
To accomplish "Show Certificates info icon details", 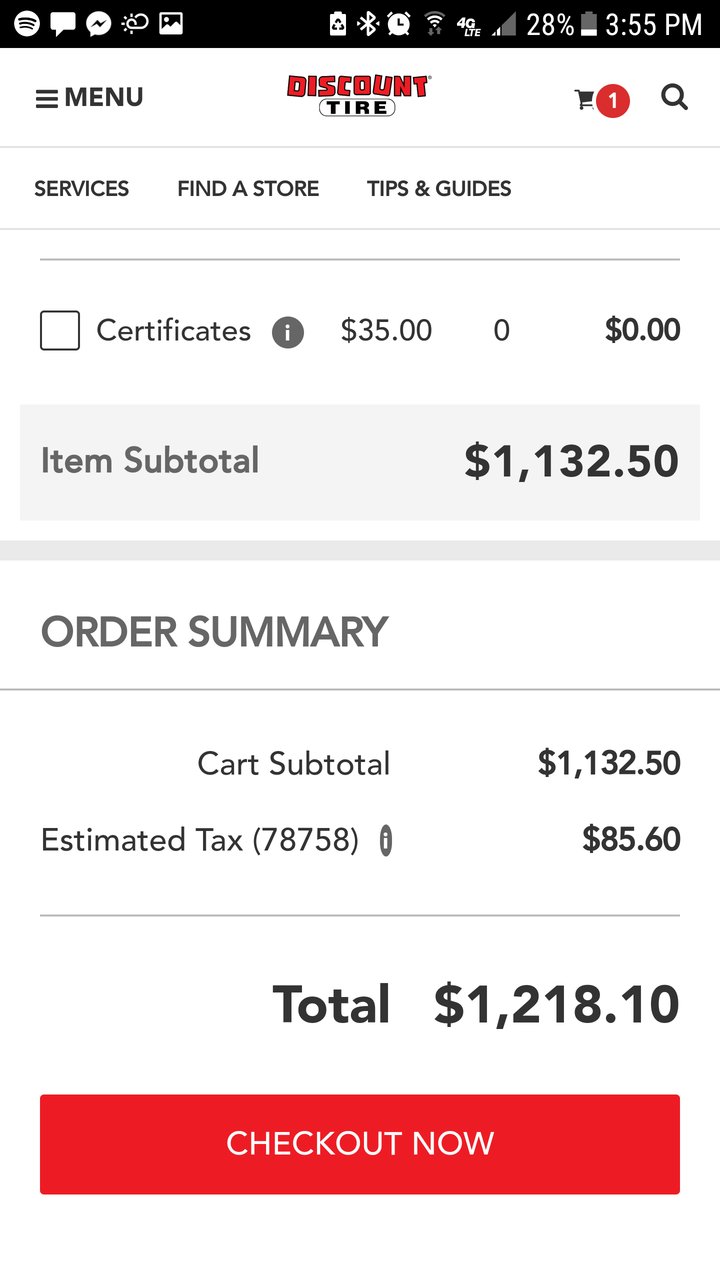I will point(288,332).
